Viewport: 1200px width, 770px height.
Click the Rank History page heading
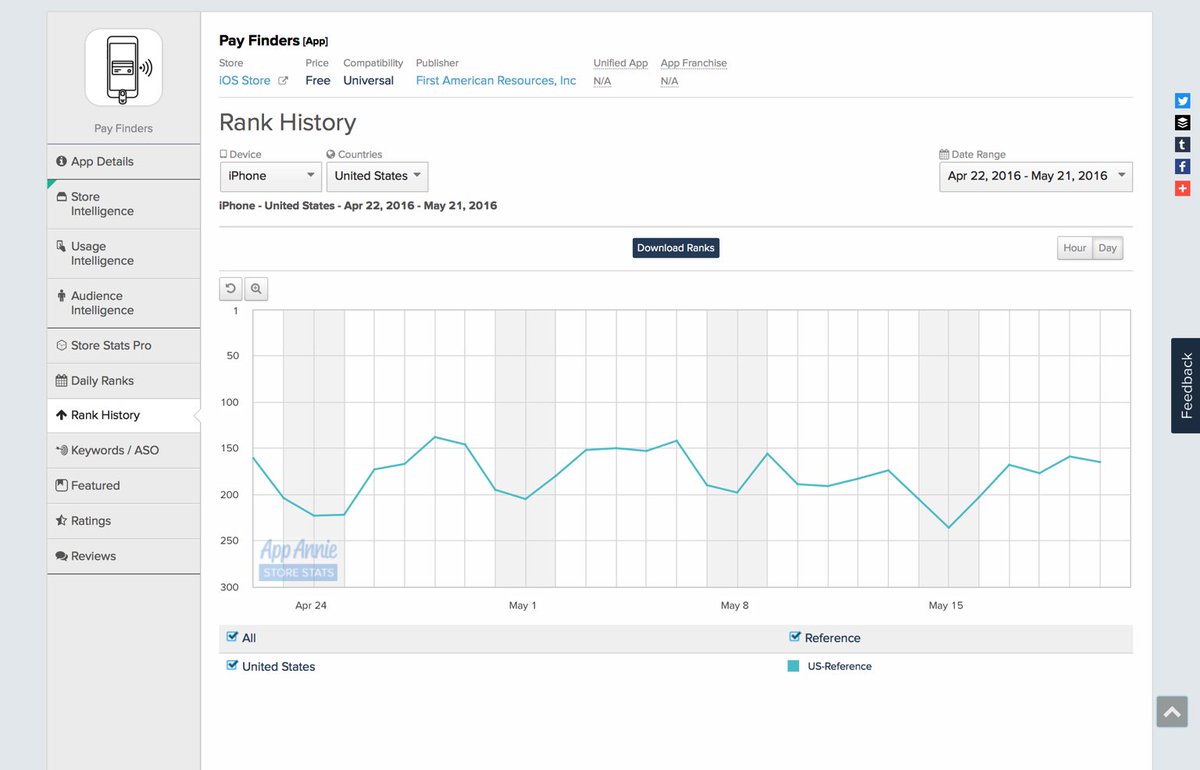coord(288,122)
